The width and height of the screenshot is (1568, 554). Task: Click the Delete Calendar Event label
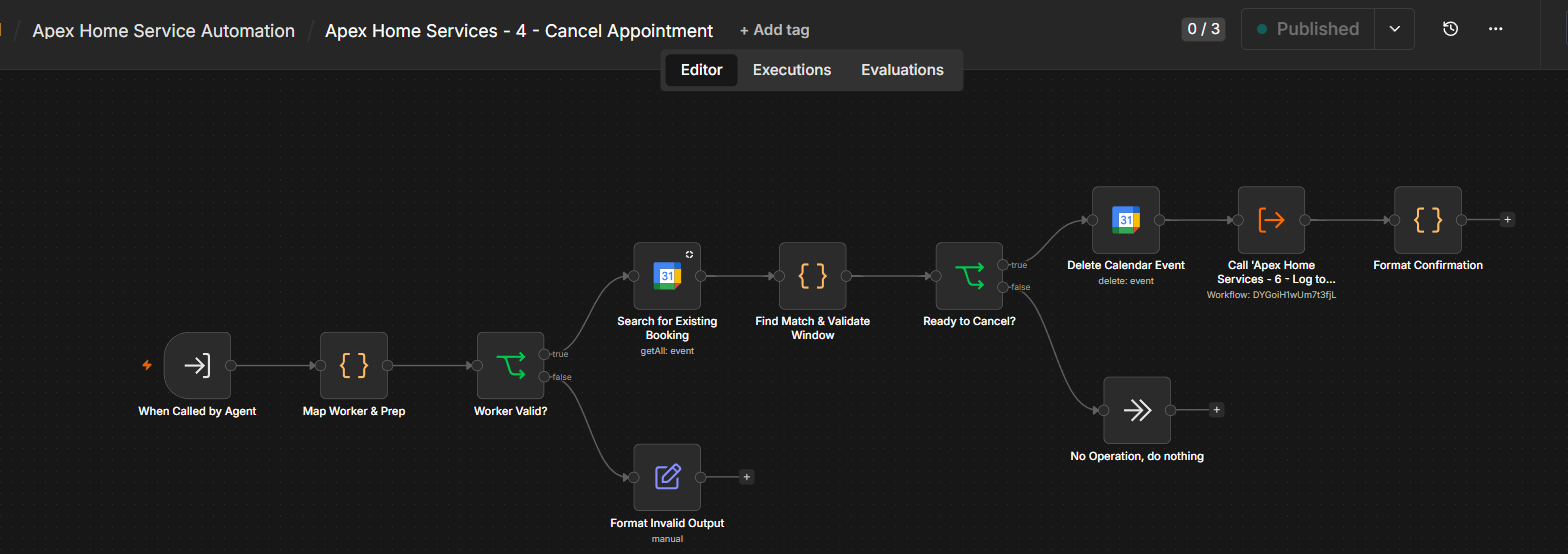[1126, 265]
